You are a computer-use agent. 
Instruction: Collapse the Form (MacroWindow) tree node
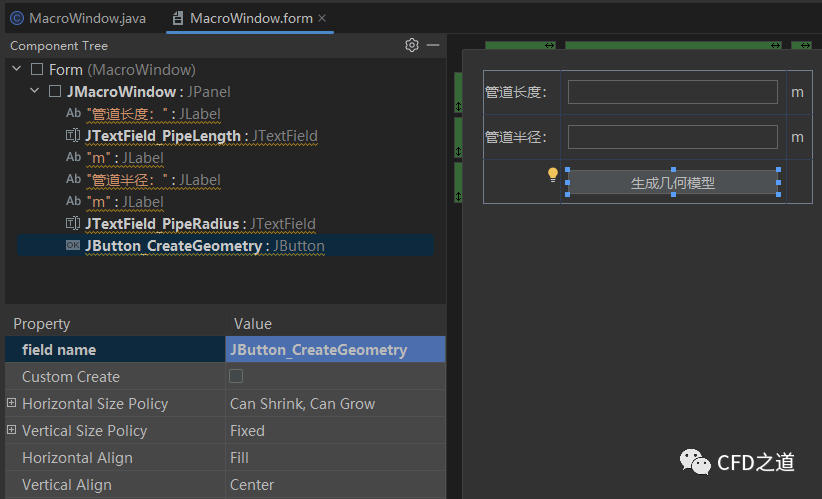coord(17,69)
